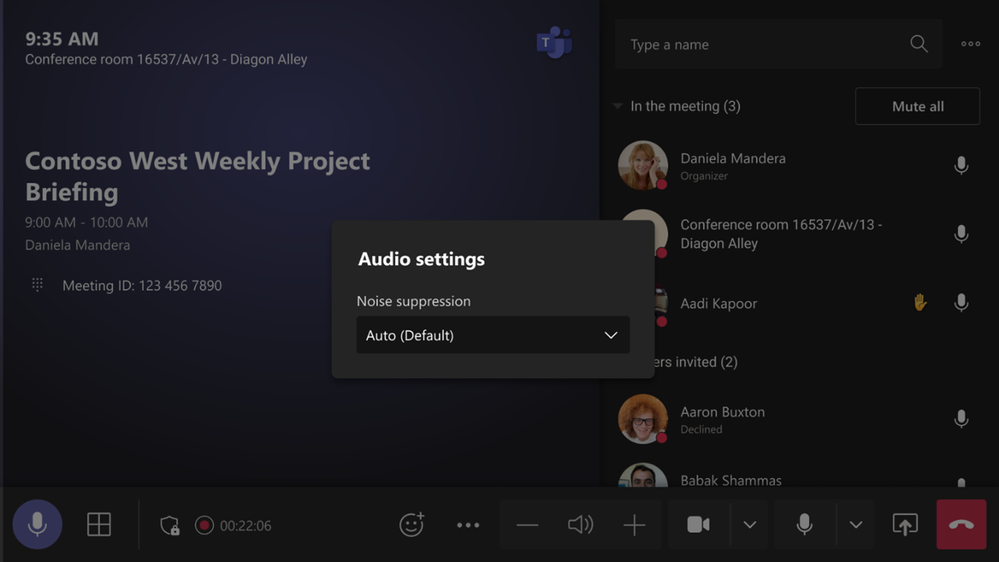Open the participants panel ellipsis menu
The height and width of the screenshot is (562, 999).
click(x=970, y=44)
